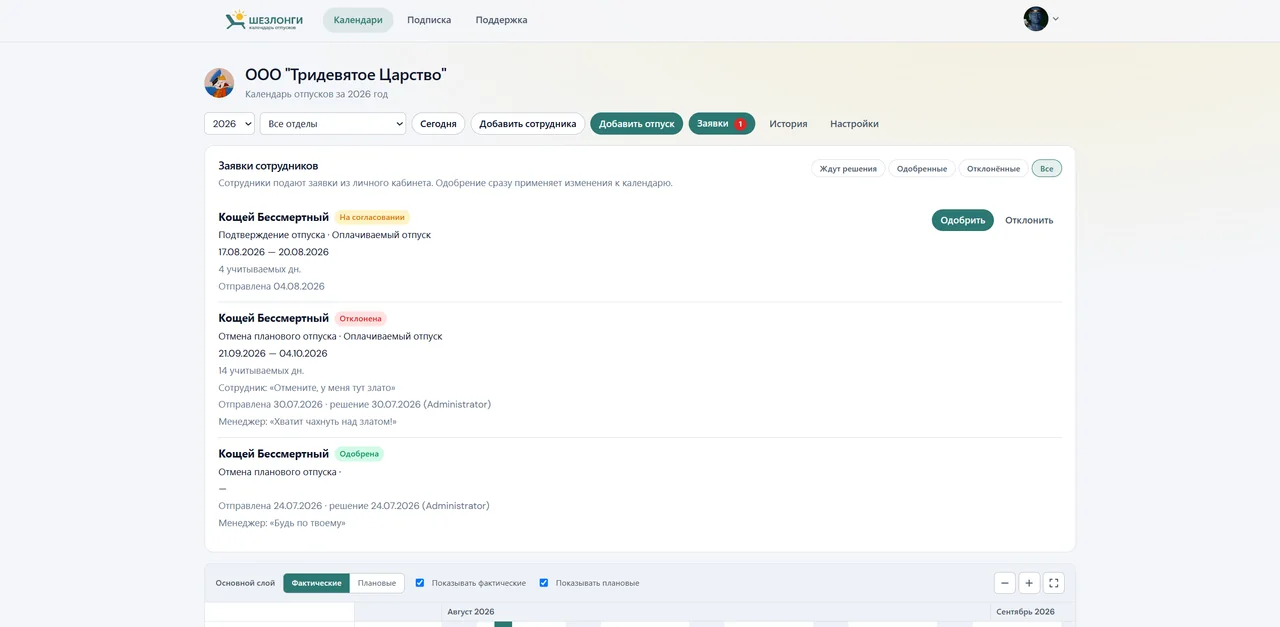Viewport: 1280px width, 627px height.
Task: Open the Настройки section
Action: [x=854, y=124]
